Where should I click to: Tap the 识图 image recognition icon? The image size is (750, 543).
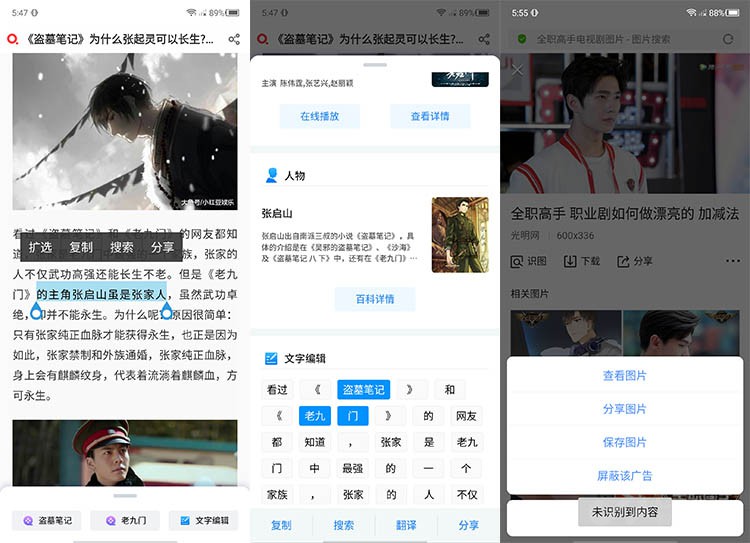517,262
